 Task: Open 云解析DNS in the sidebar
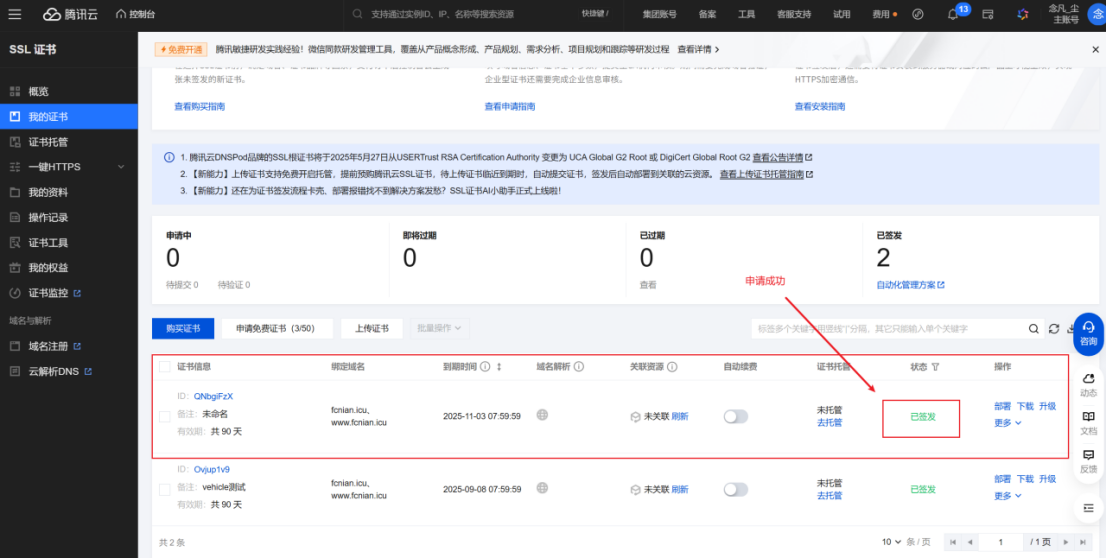coord(68,371)
